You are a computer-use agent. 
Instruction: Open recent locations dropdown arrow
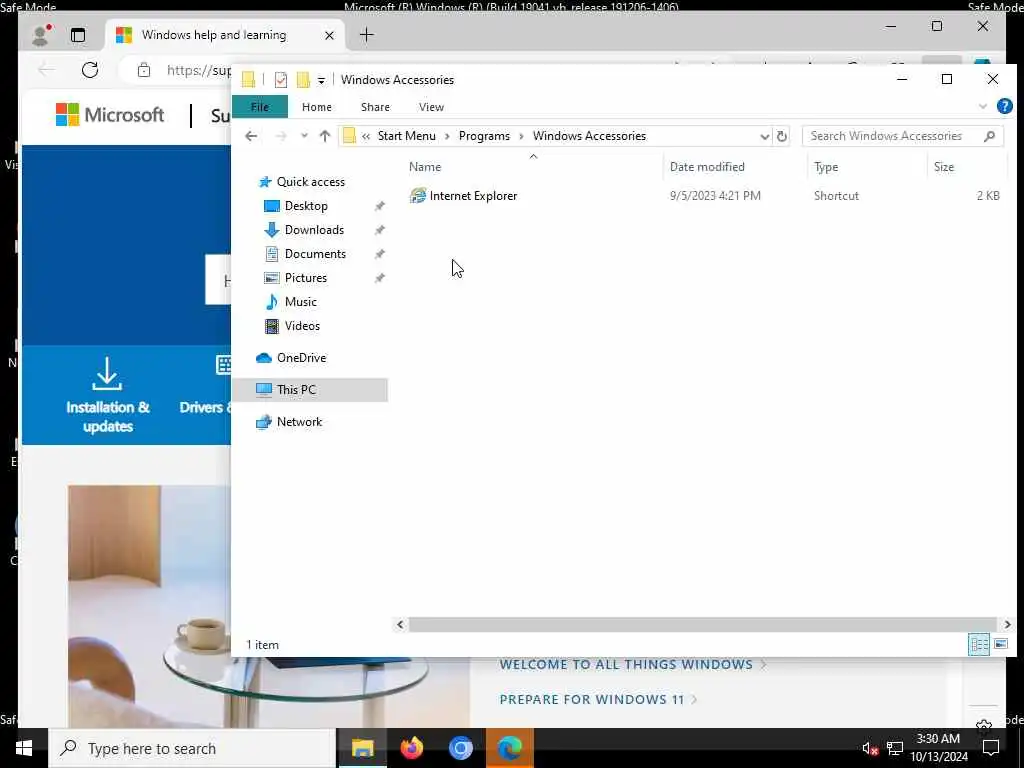(304, 136)
